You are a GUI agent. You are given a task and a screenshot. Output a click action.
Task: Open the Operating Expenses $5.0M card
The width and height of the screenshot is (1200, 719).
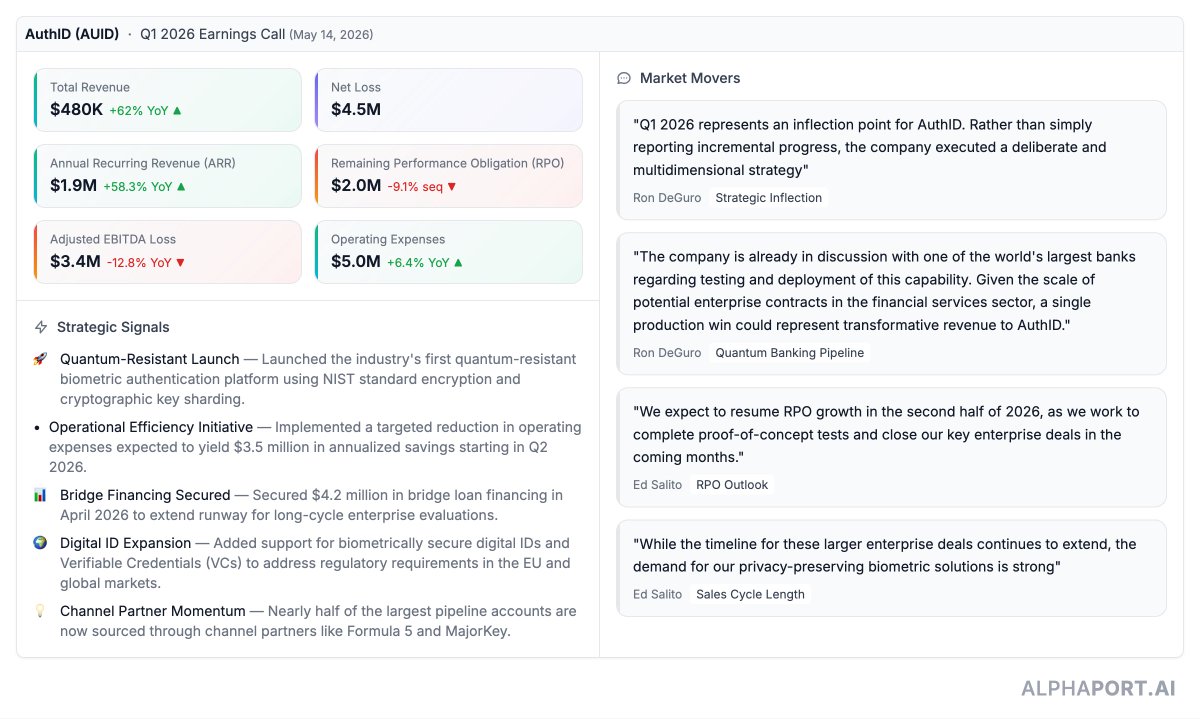tap(448, 252)
